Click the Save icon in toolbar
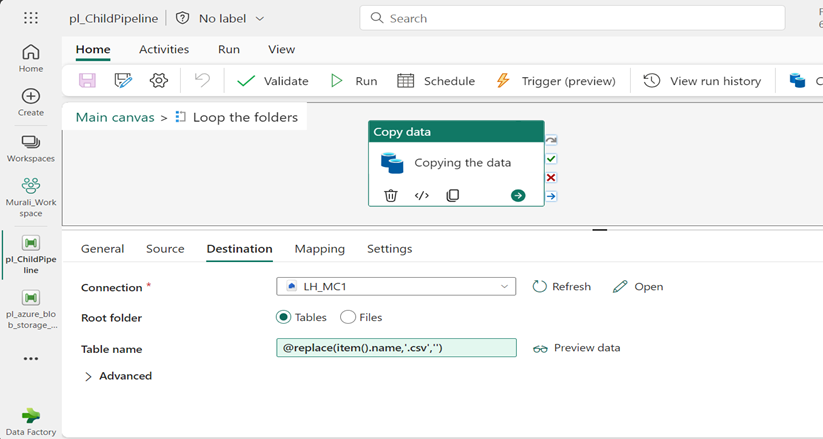 click(x=88, y=81)
